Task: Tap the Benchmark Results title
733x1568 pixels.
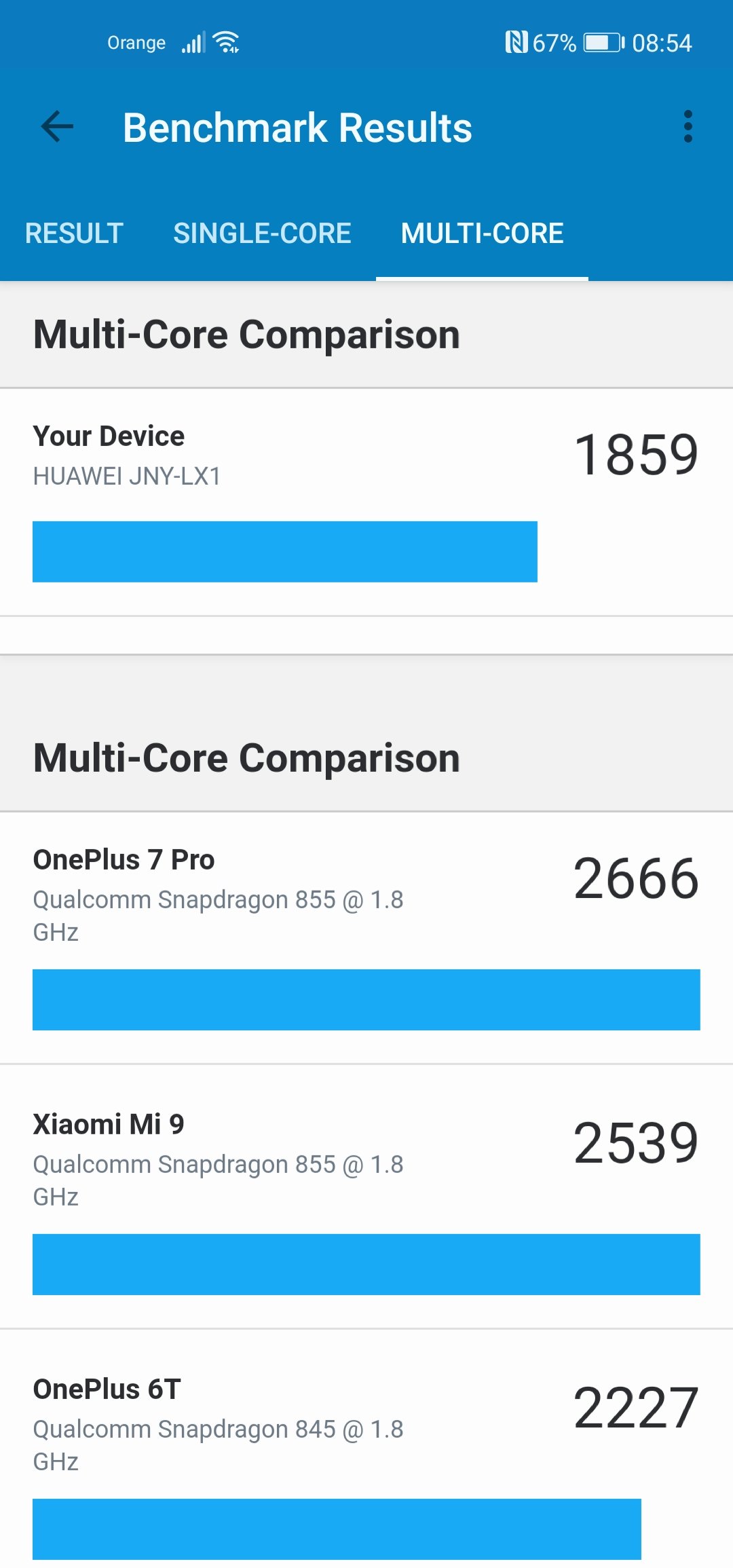Action: click(297, 128)
